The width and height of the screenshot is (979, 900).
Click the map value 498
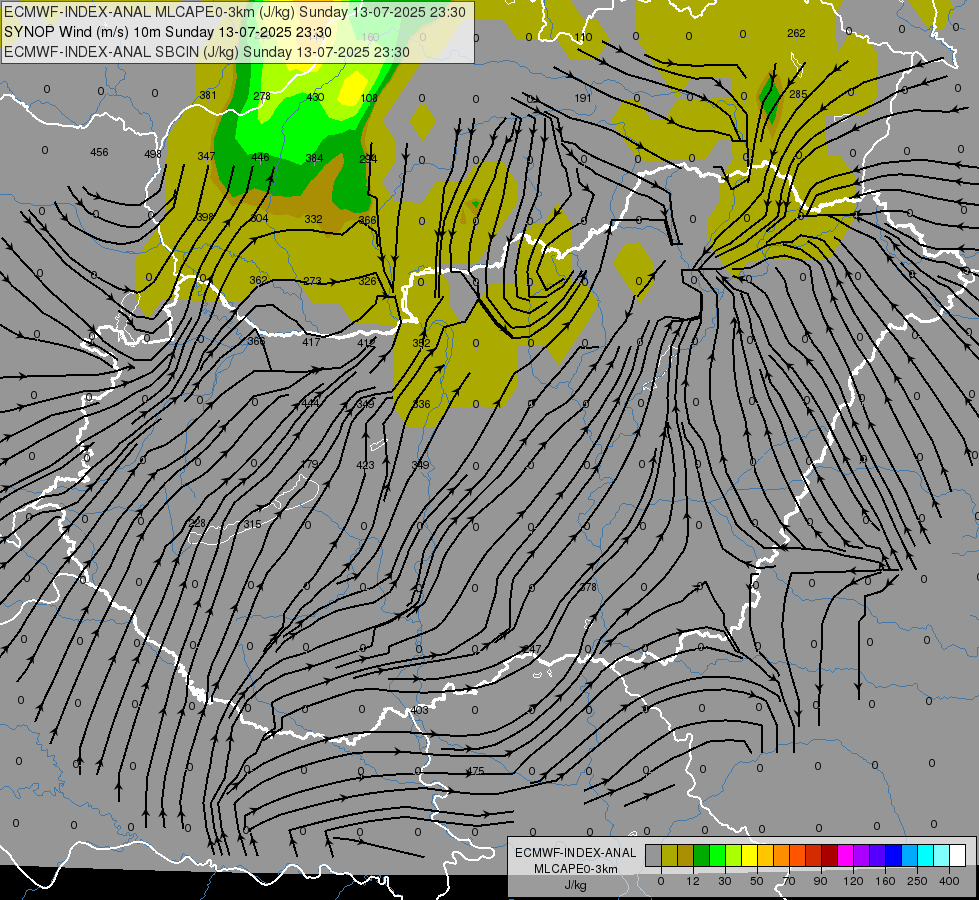point(152,154)
